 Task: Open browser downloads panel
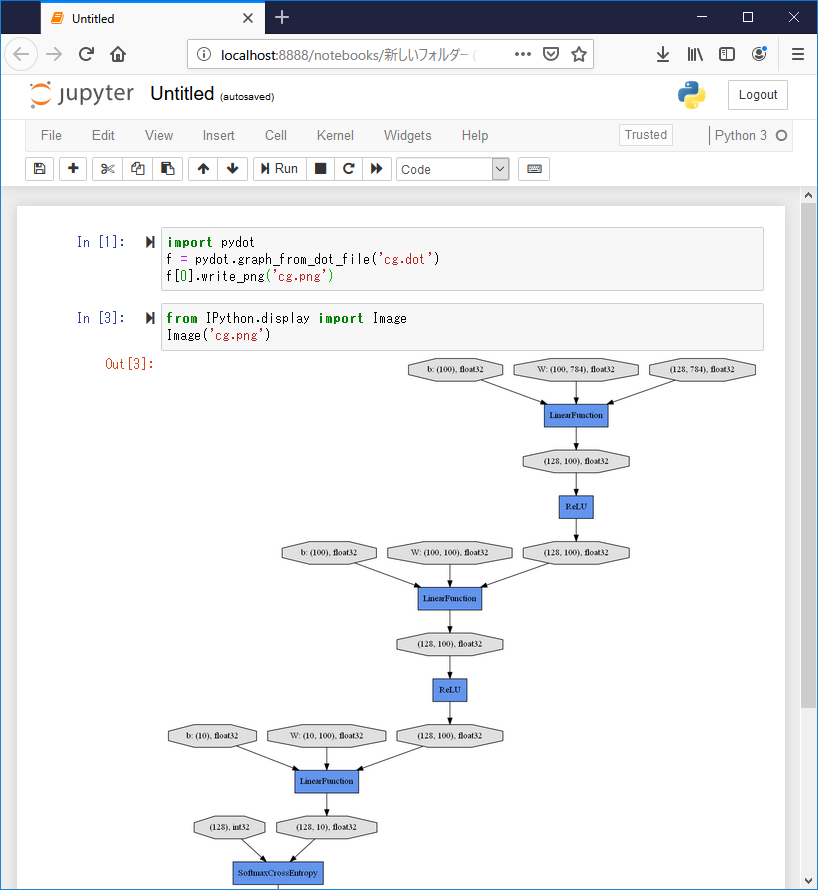point(662,54)
